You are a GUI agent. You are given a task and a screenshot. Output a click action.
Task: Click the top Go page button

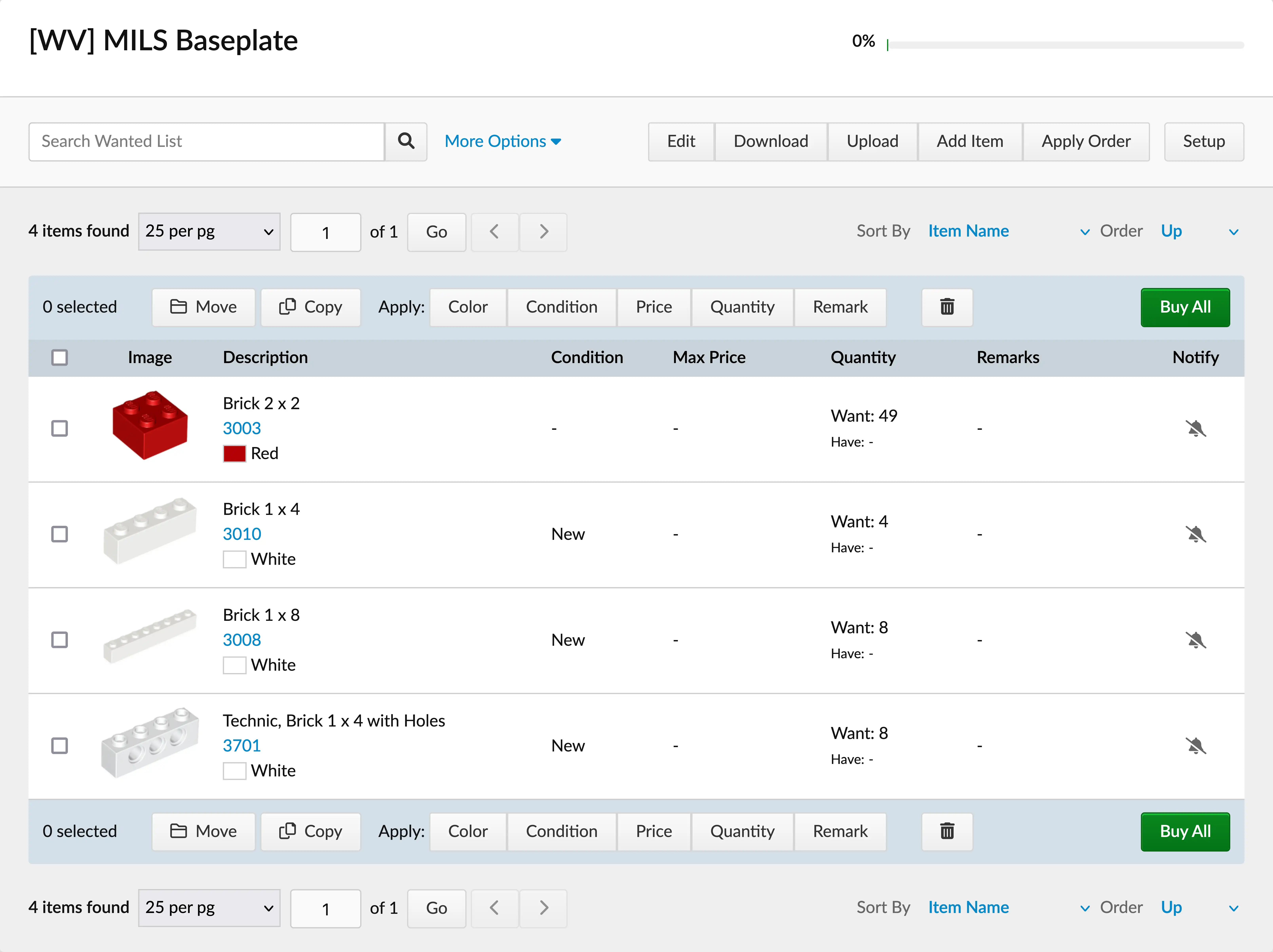point(437,232)
